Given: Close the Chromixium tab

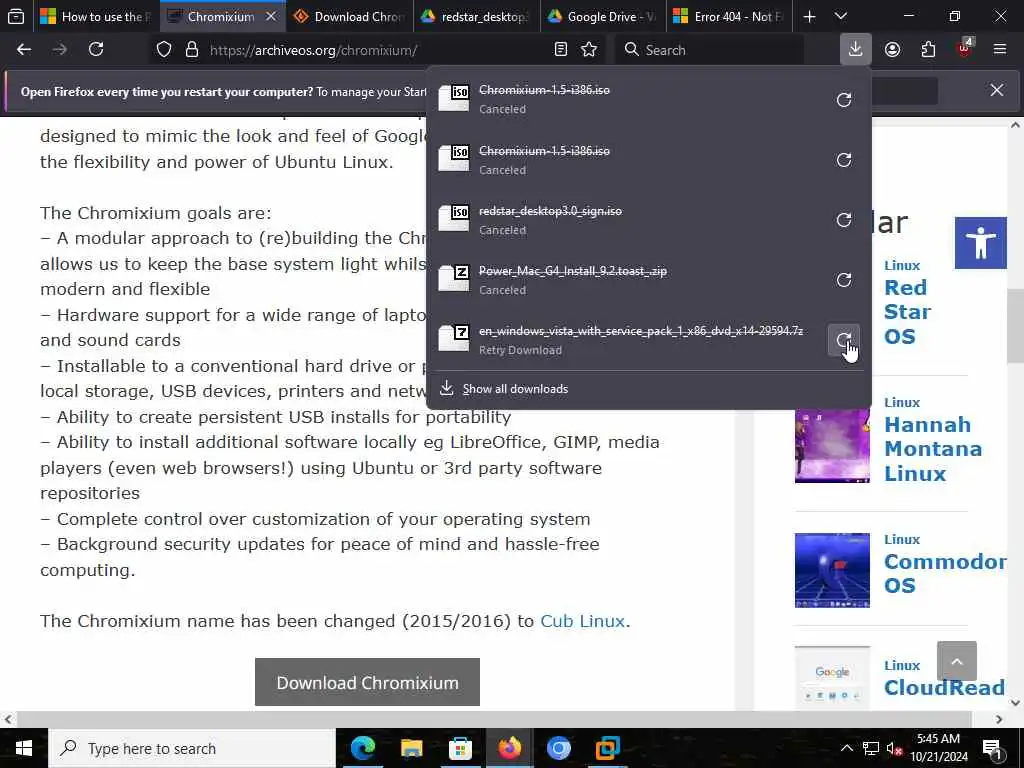Looking at the screenshot, I should point(271,16).
